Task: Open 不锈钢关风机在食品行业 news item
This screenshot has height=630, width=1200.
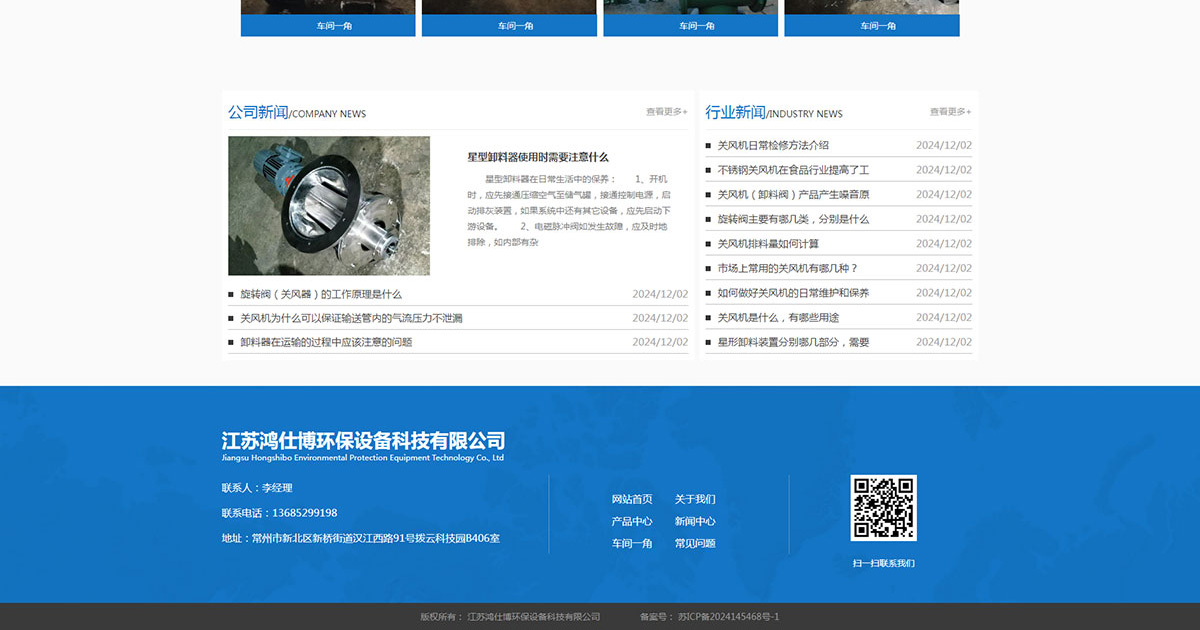Action: click(793, 170)
